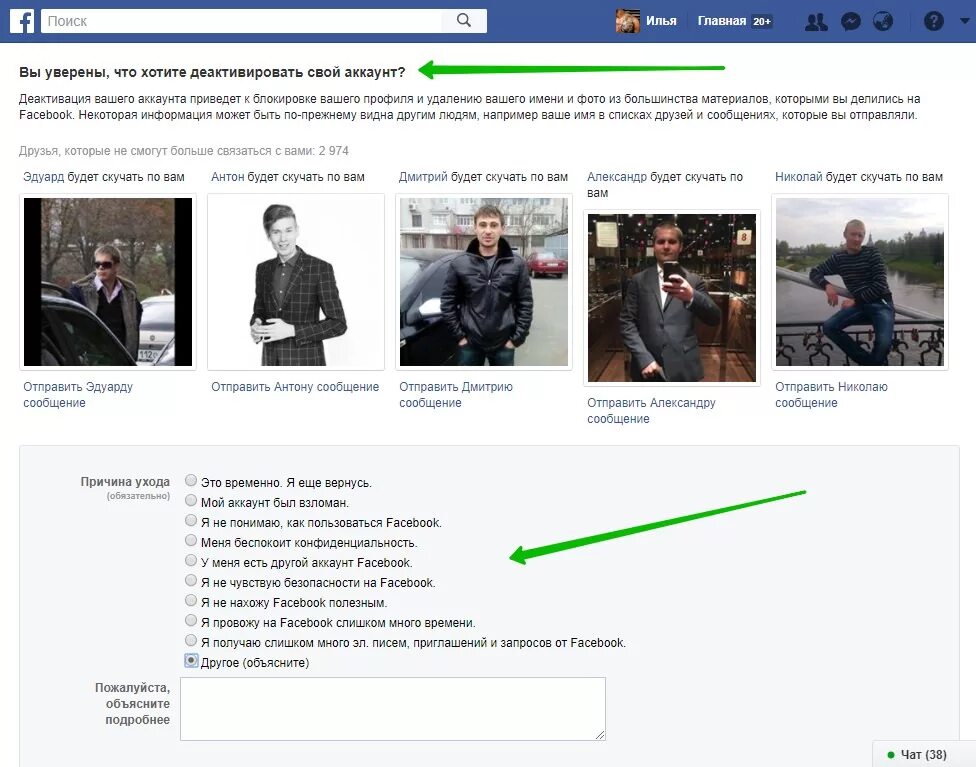Click Отправить Николаю сообщение link
The height and width of the screenshot is (767, 976).
(831, 395)
